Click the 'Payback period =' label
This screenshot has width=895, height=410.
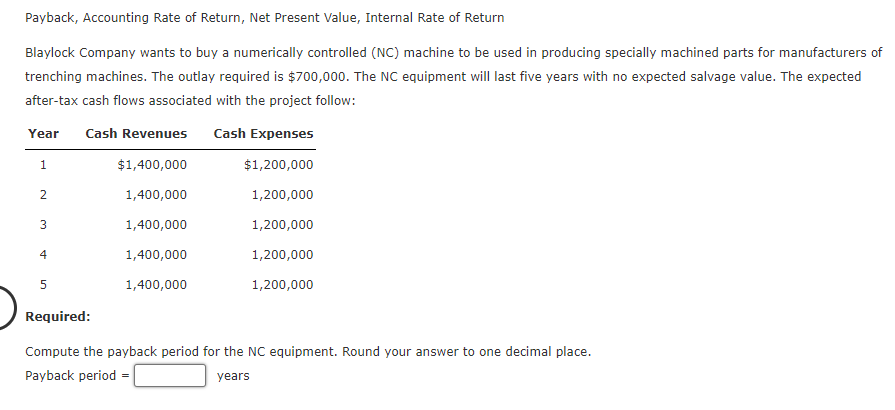[x=77, y=376]
